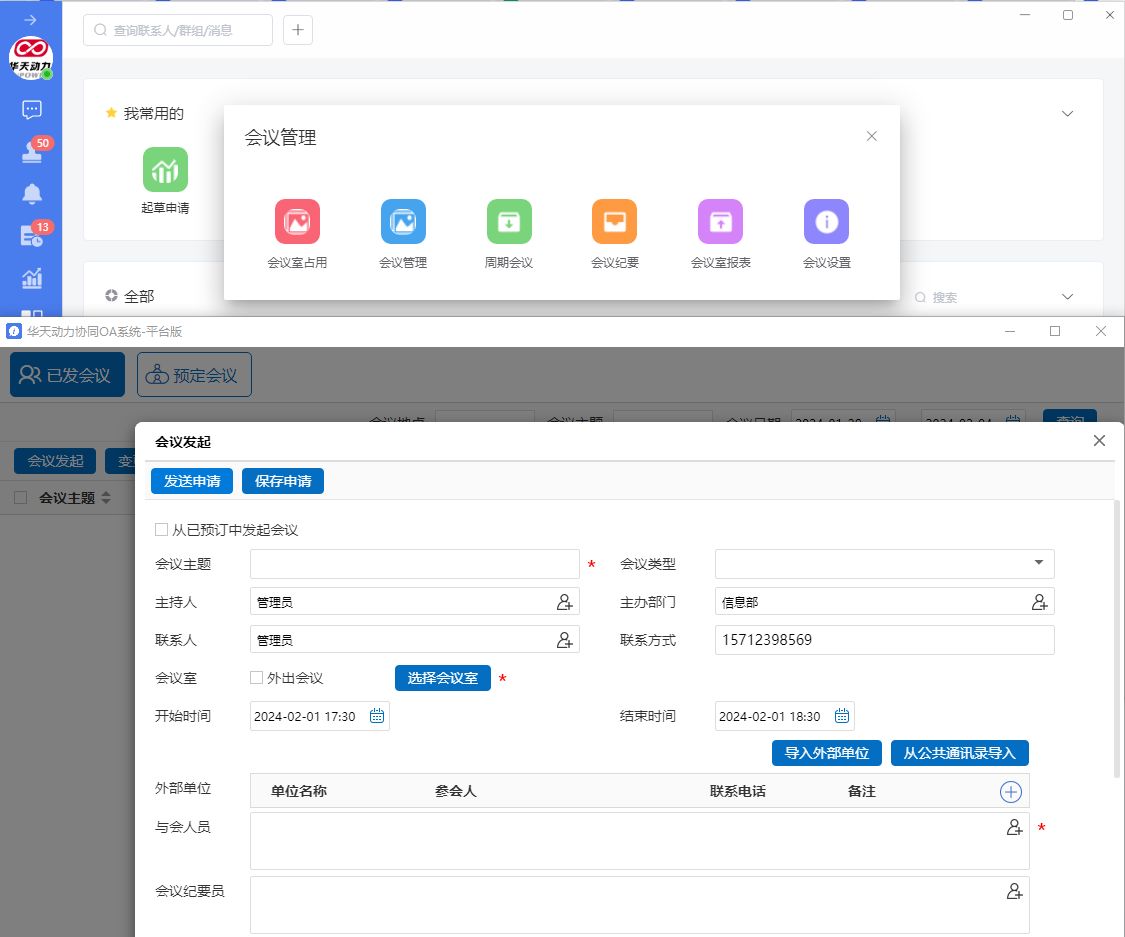
Task: Click into the 会议主题 input field
Action: click(414, 564)
